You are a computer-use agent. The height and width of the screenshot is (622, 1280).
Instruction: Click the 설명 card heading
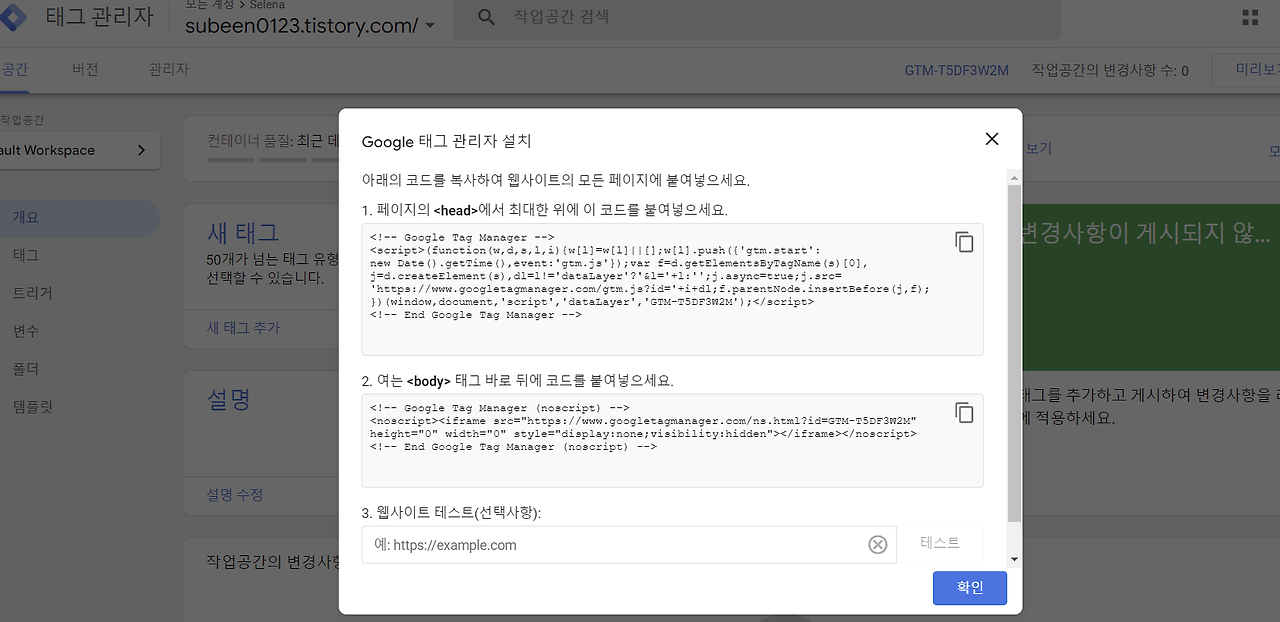229,400
